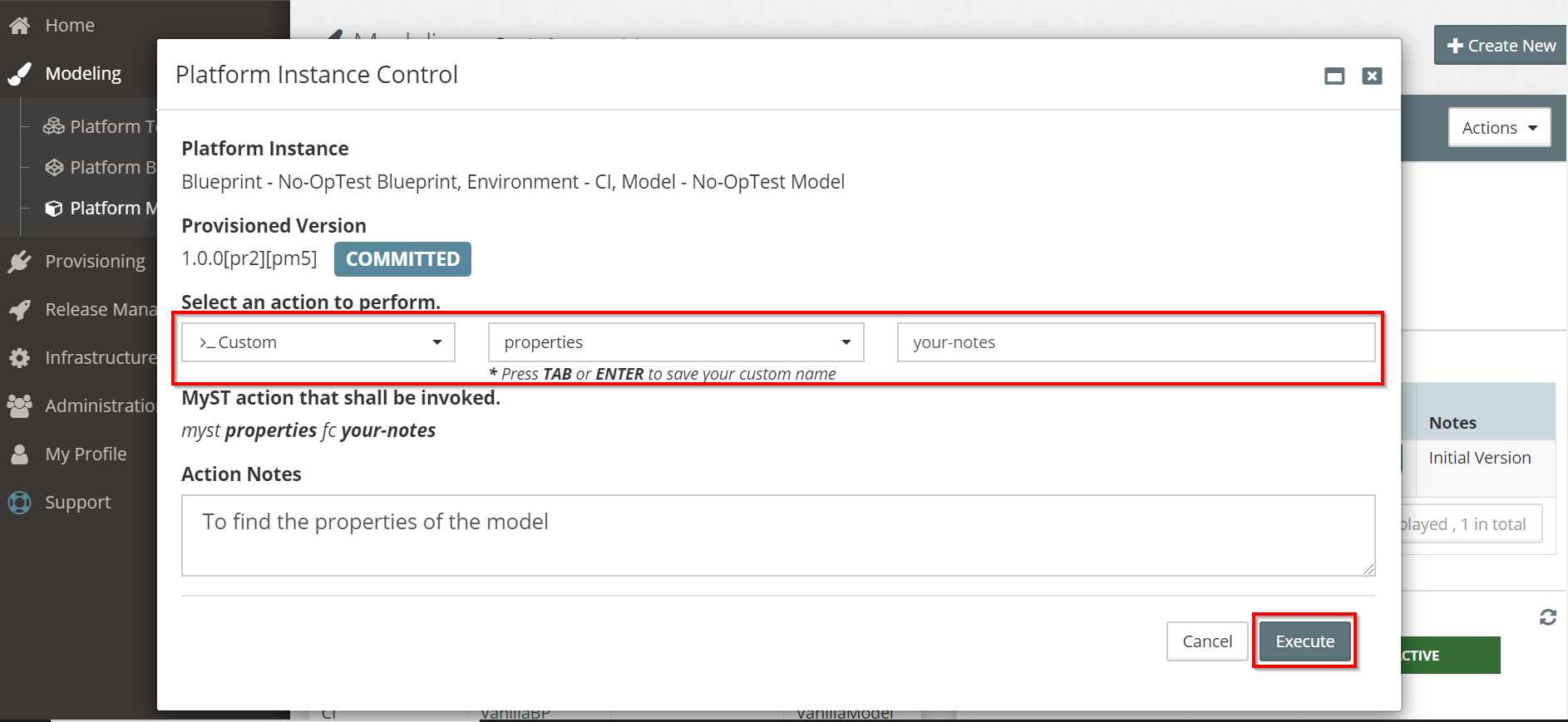Maximize the Platform Instance Control dialog

point(1334,76)
